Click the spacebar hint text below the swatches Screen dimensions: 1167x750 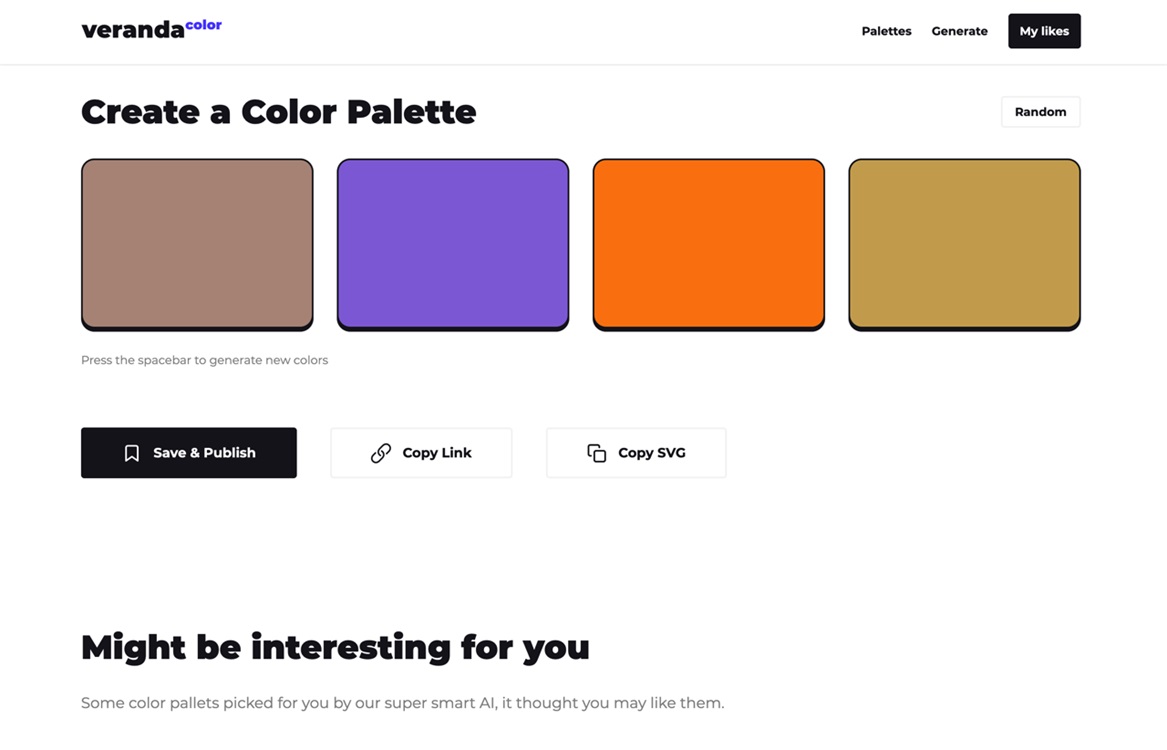(x=205, y=360)
